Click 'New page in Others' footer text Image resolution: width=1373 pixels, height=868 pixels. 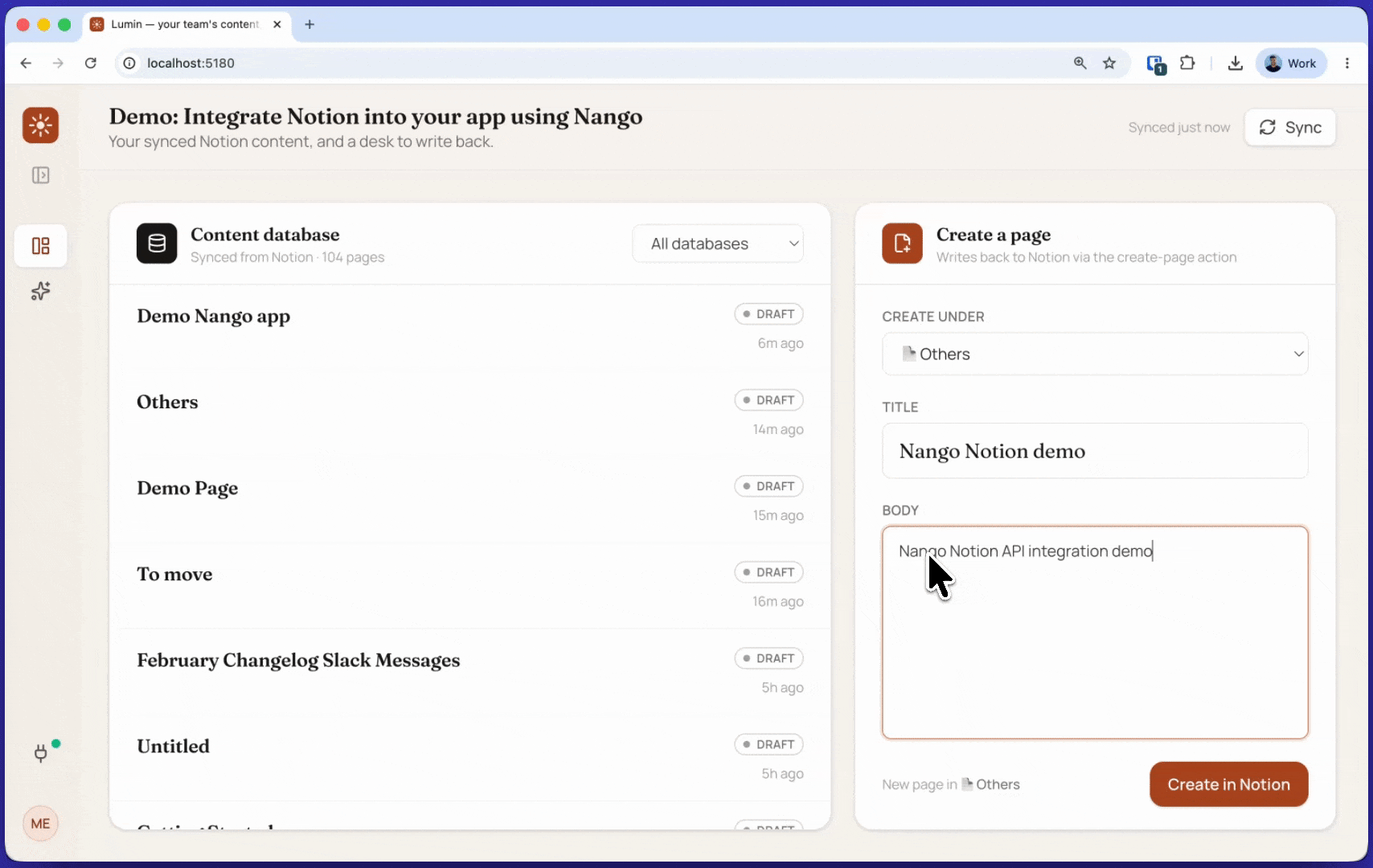[951, 784]
